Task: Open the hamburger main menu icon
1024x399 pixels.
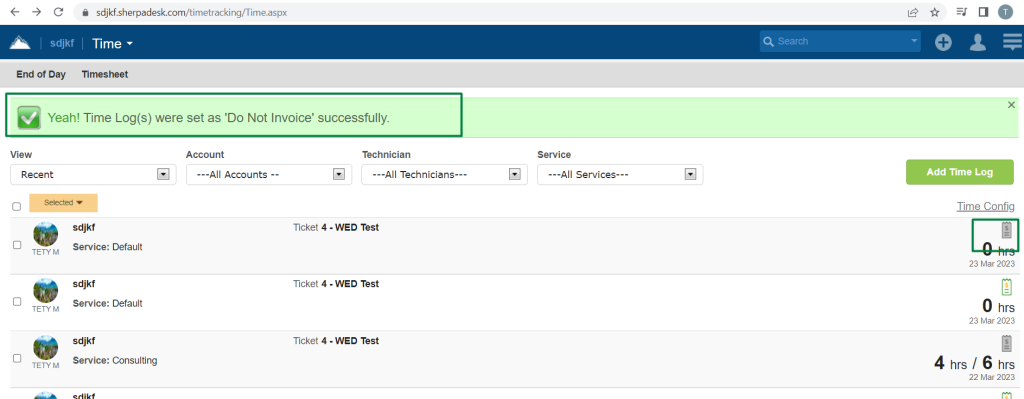Action: (x=1013, y=42)
